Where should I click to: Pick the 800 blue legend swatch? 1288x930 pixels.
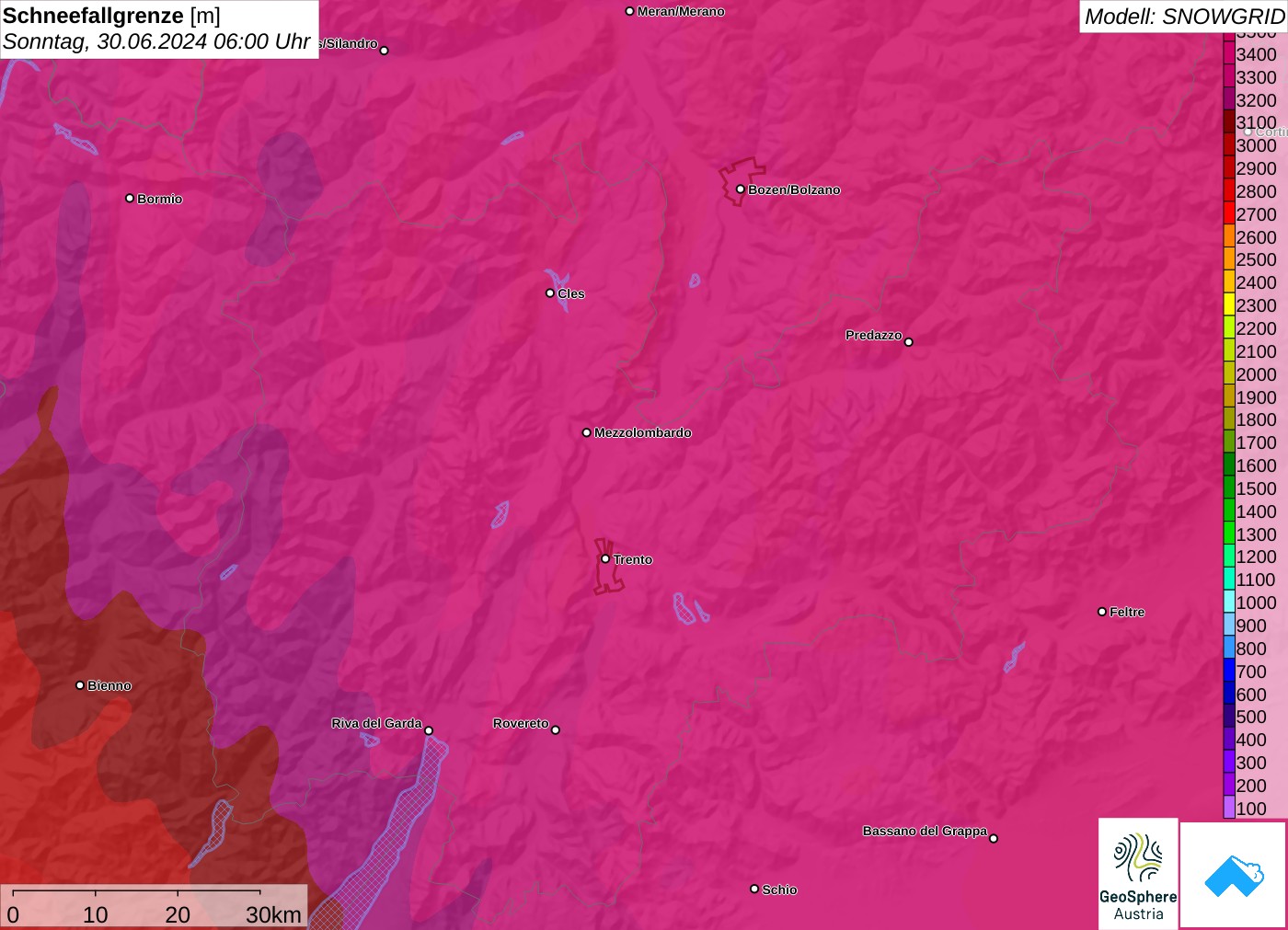[1229, 648]
